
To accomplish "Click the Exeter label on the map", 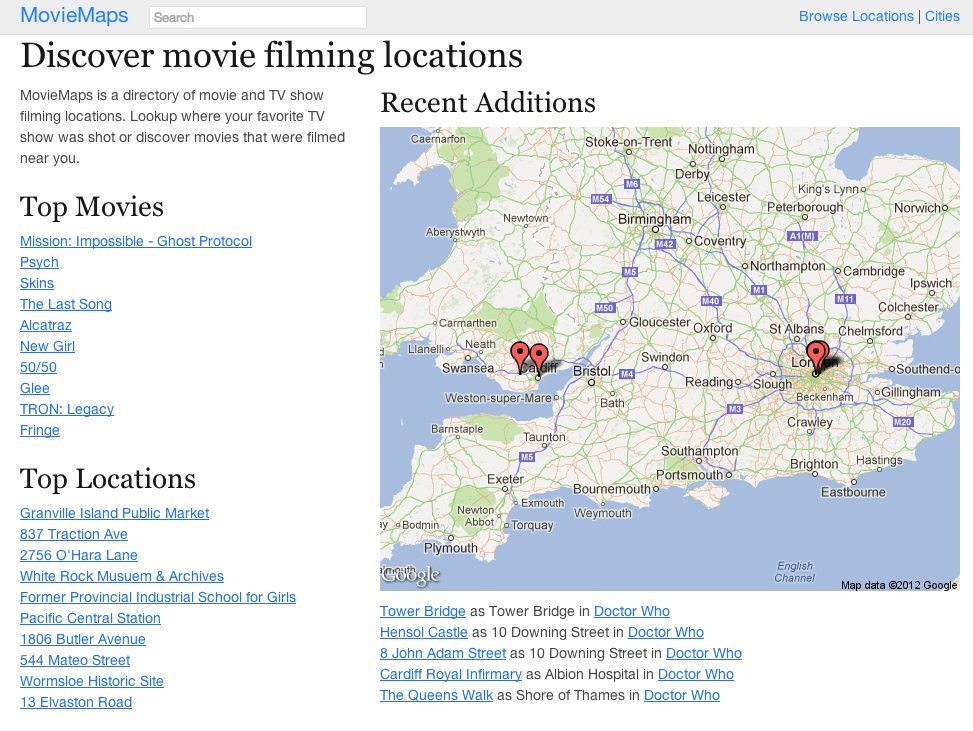I will (505, 479).
